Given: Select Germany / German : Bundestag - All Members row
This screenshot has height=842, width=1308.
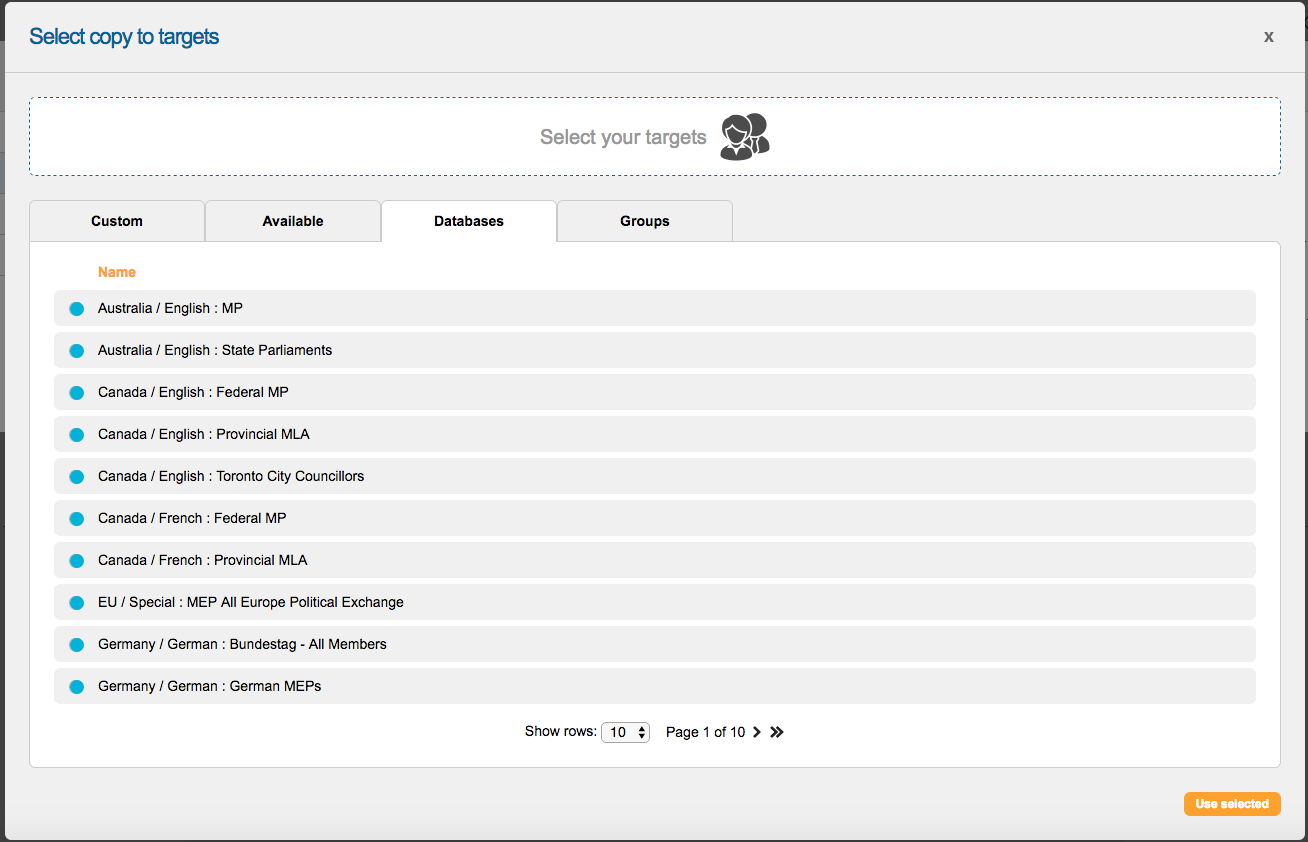Looking at the screenshot, I should point(242,644).
